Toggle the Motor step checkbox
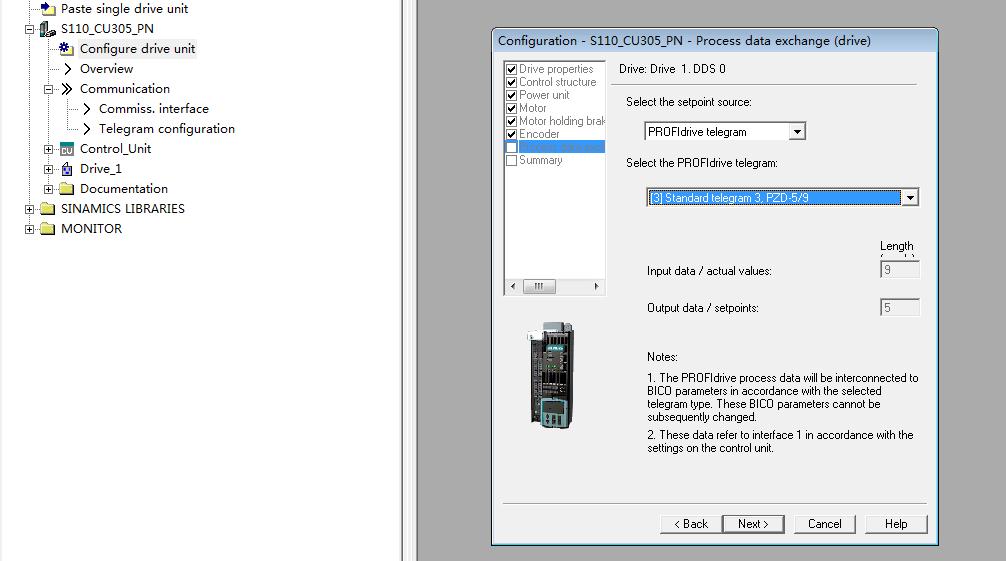The height and width of the screenshot is (561, 1006). point(511,108)
